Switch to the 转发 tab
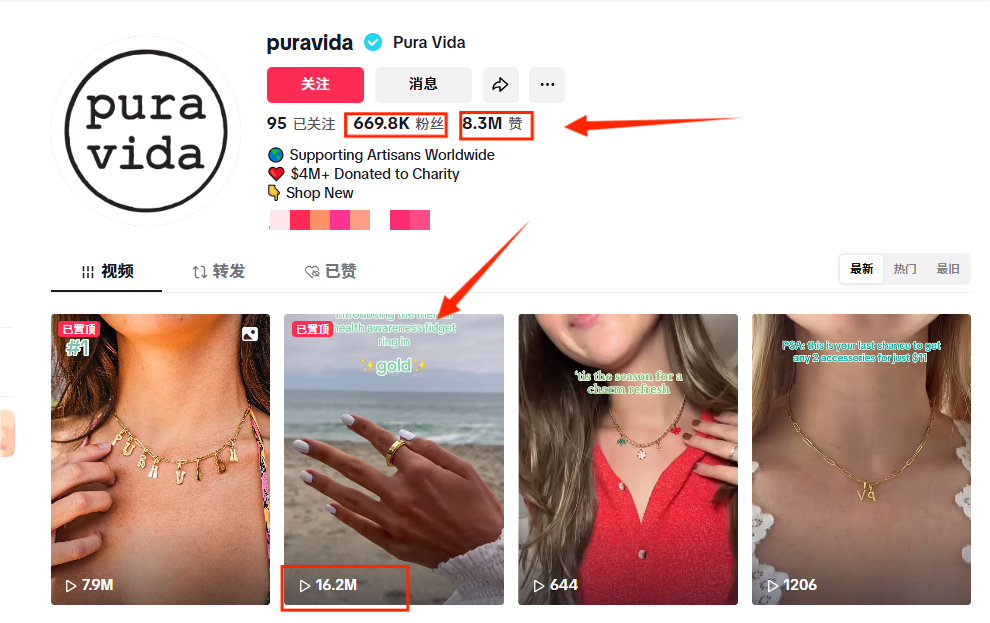Screen dimensions: 990x623 click(218, 271)
